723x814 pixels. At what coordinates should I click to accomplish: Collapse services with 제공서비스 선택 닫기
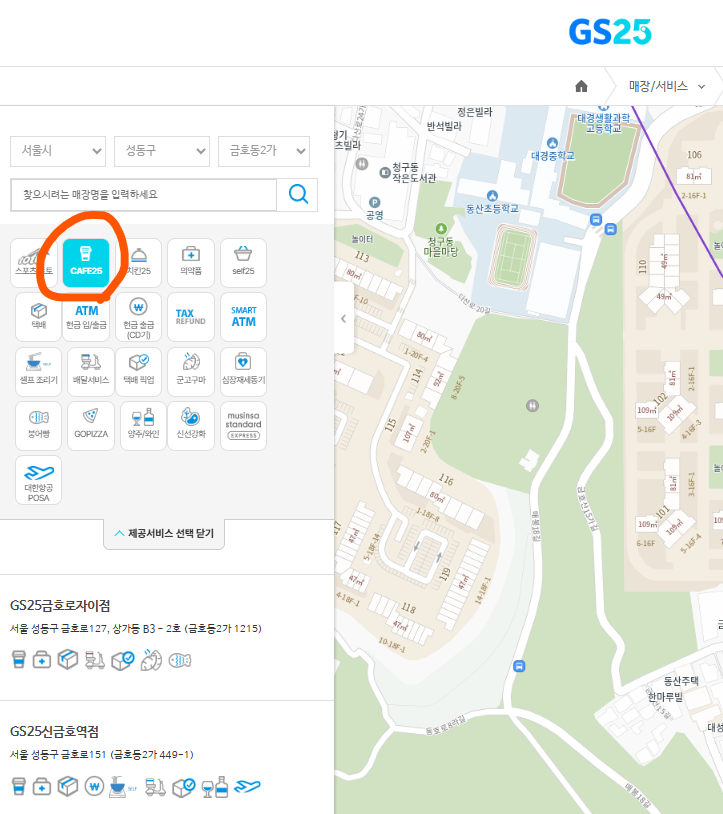tap(164, 533)
